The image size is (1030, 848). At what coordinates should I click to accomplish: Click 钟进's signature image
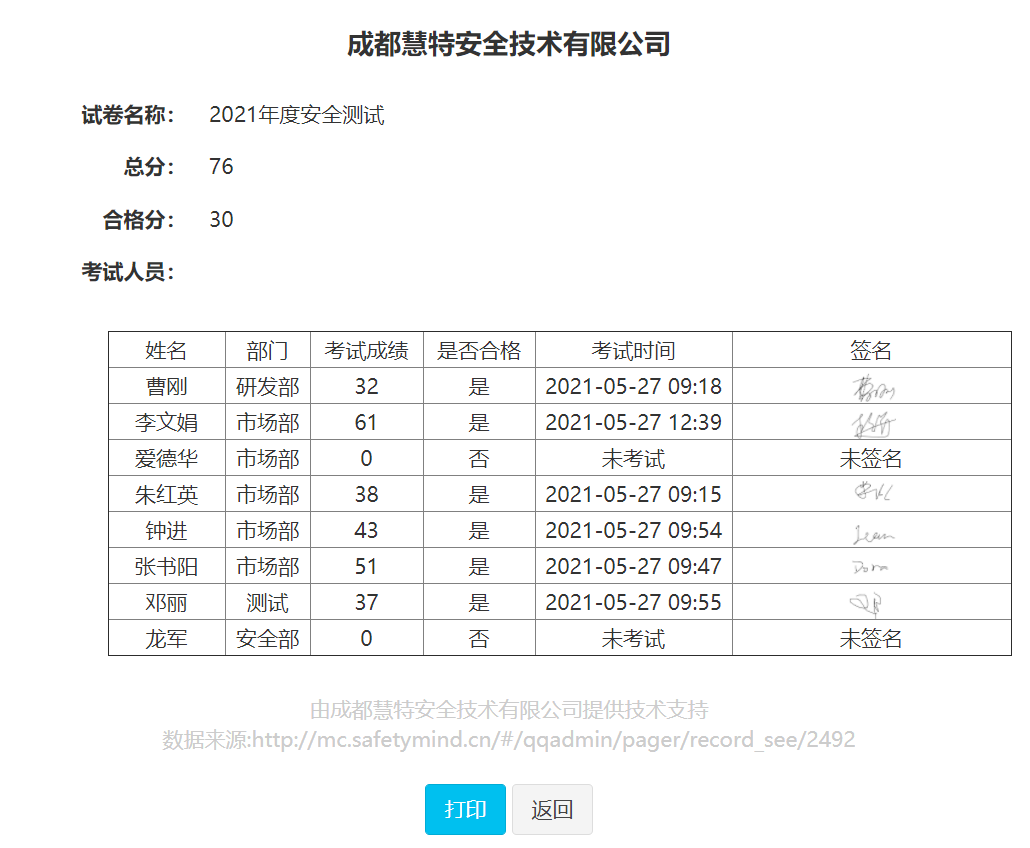[x=873, y=534]
